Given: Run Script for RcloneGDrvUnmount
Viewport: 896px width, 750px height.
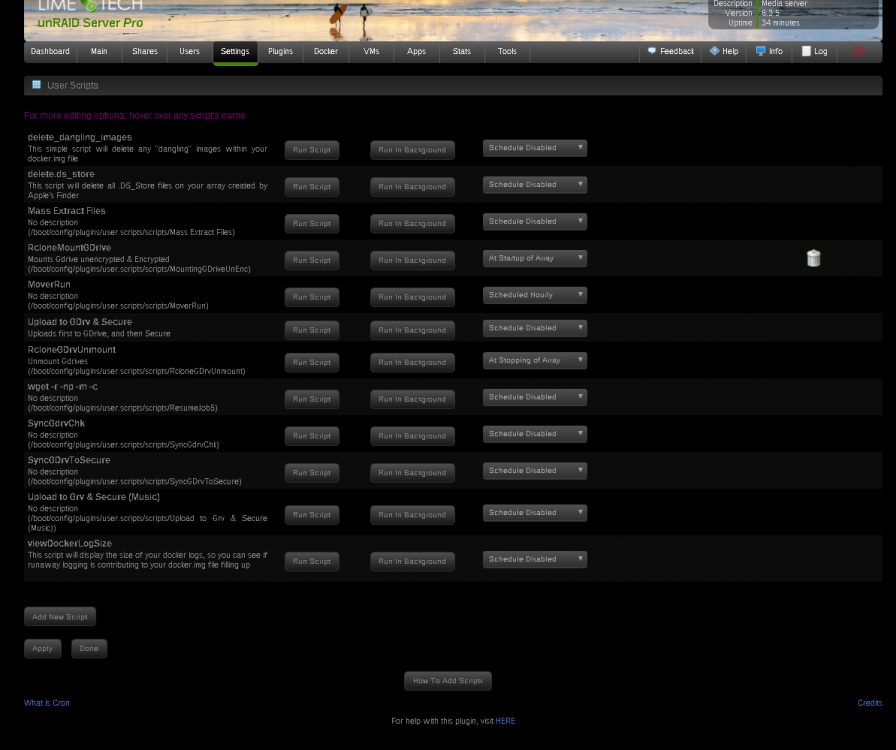Looking at the screenshot, I should tap(312, 362).
